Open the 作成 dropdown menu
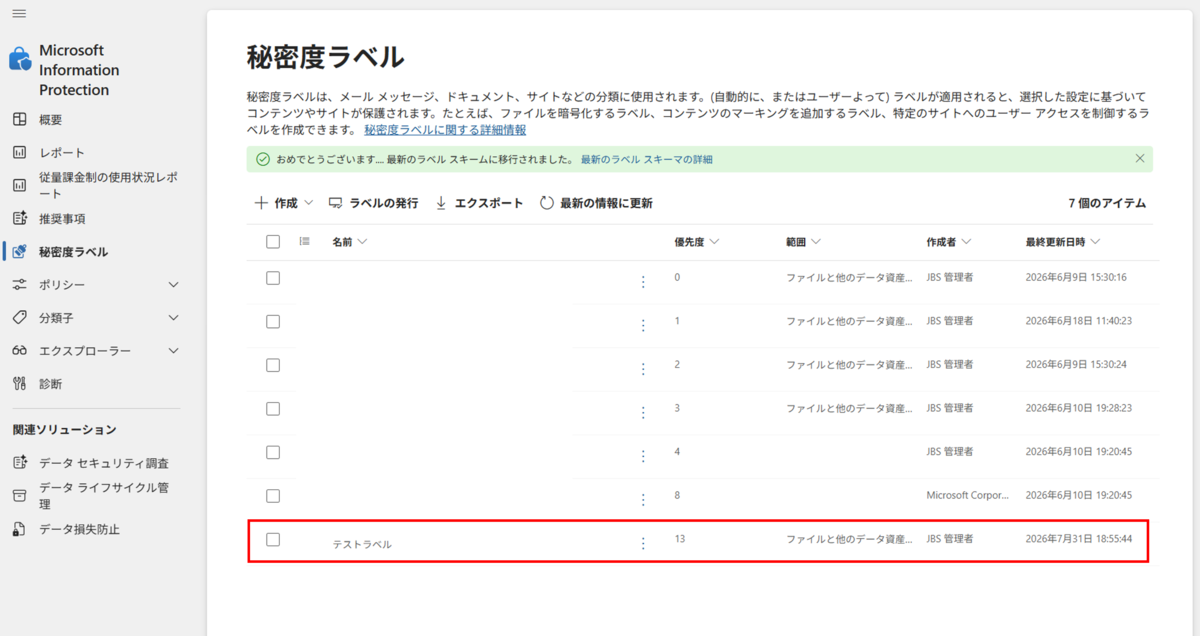 284,203
